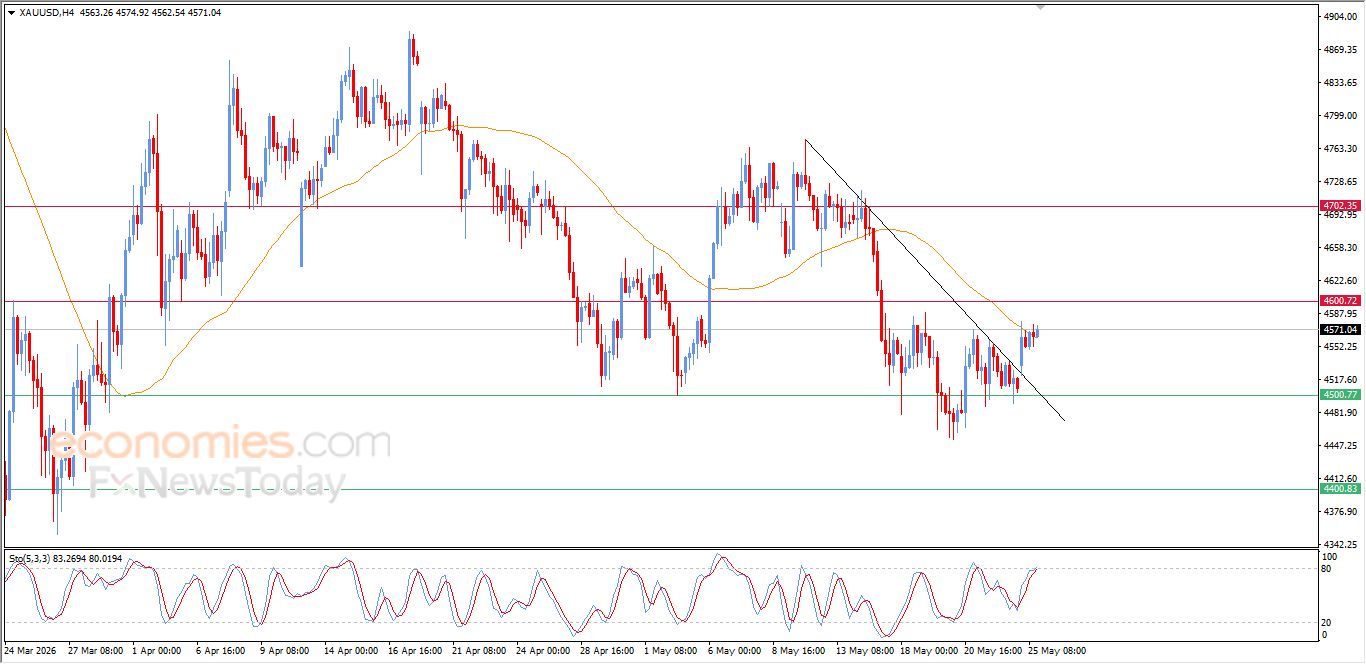Click the black descending trendline
This screenshot has height=664, width=1366.
(x=934, y=280)
